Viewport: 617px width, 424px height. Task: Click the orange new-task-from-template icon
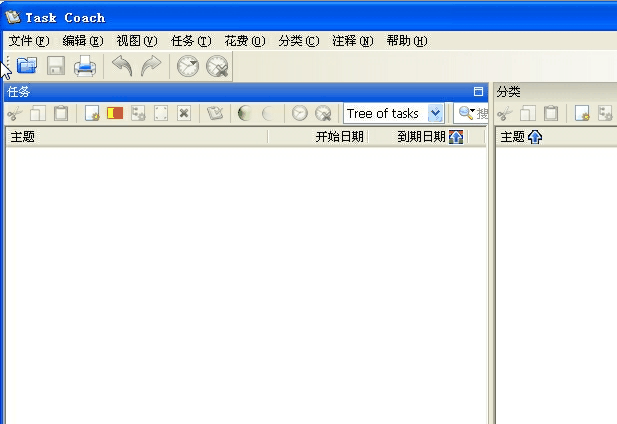pos(115,114)
